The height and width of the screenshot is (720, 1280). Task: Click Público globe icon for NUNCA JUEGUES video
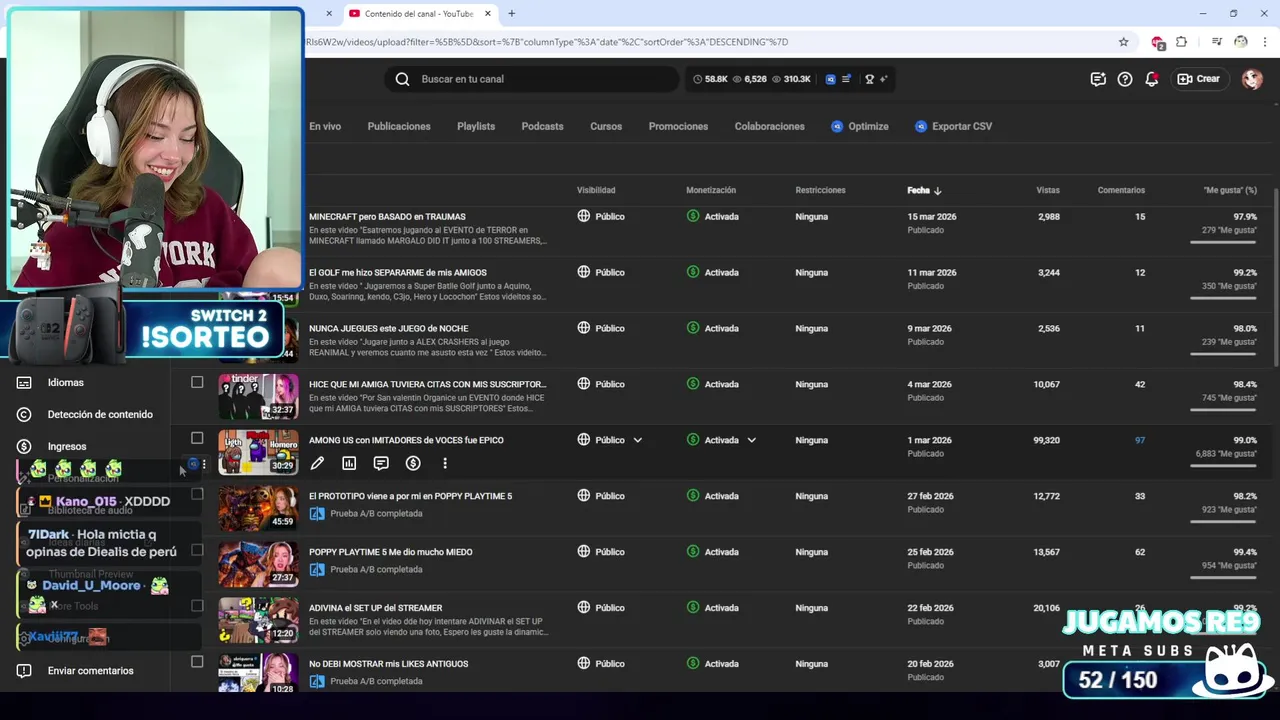[584, 328]
